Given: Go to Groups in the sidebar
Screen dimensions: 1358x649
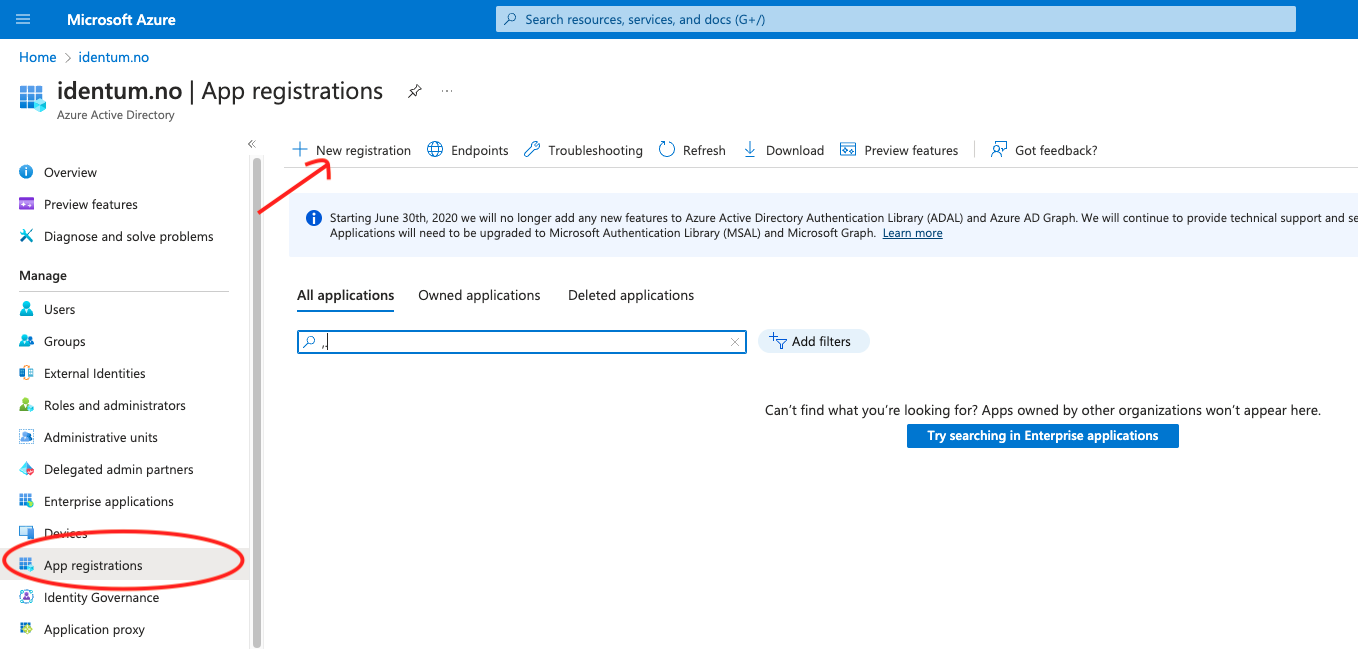Looking at the screenshot, I should pos(65,341).
